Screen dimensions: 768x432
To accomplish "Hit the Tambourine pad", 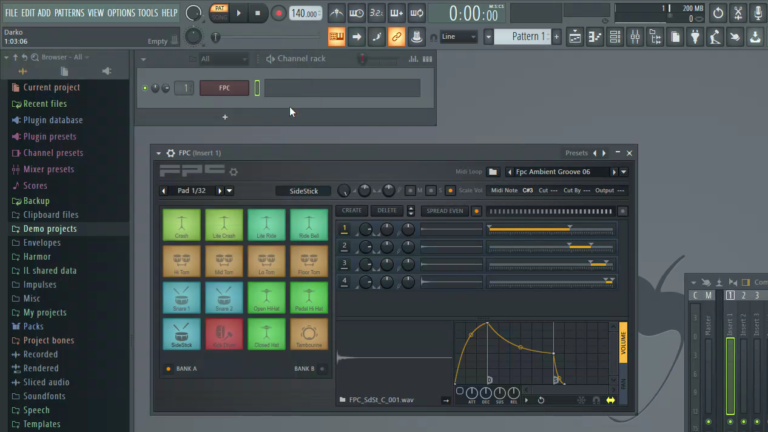I will [x=308, y=333].
